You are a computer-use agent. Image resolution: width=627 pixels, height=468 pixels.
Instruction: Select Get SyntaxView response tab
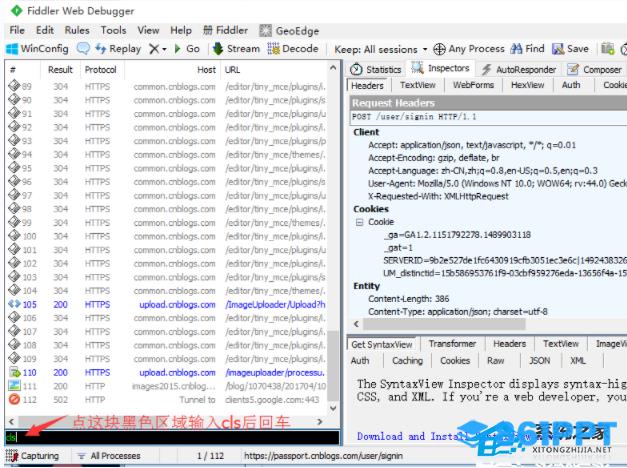(381, 344)
